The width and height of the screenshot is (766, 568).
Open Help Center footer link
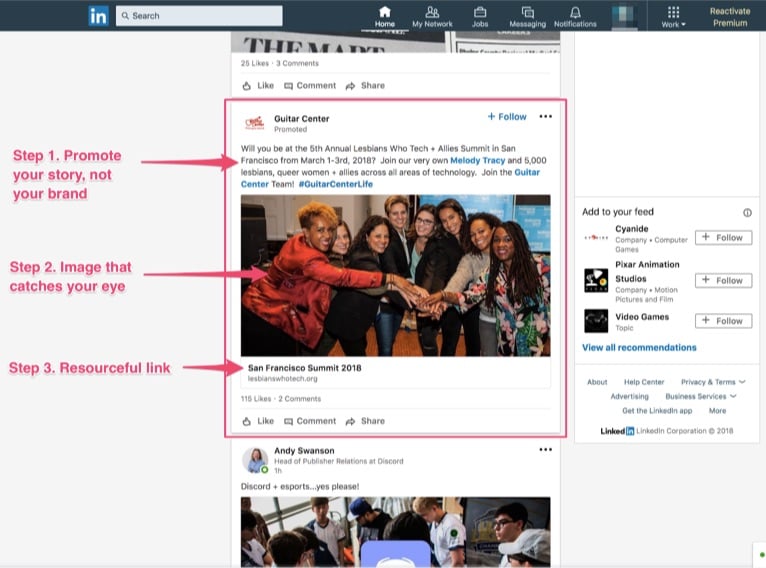644,382
